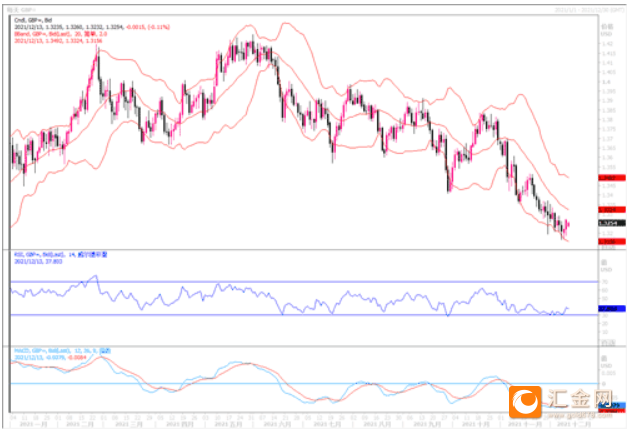Click the '2021 六月' month label
This screenshot has height=441, width=629.
click(277, 424)
